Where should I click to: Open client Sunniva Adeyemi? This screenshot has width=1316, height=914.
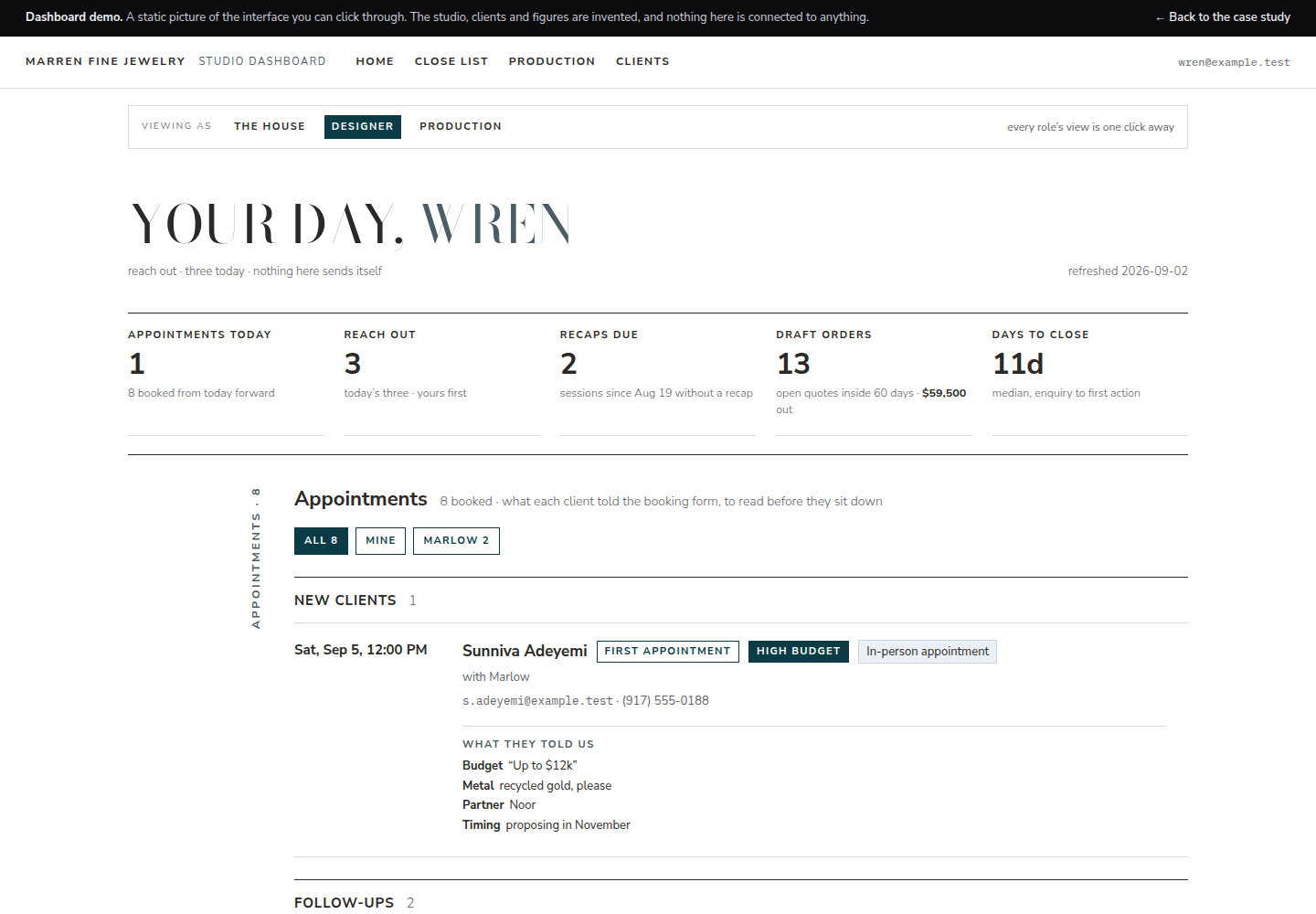pyautogui.click(x=525, y=651)
